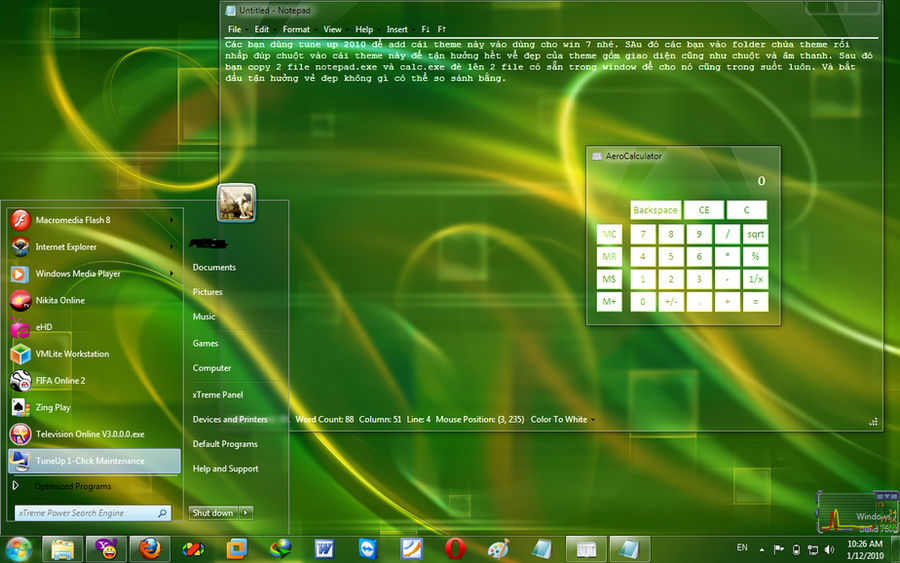900x563 pixels.
Task: Open Color To White dropdown
Action: click(562, 420)
